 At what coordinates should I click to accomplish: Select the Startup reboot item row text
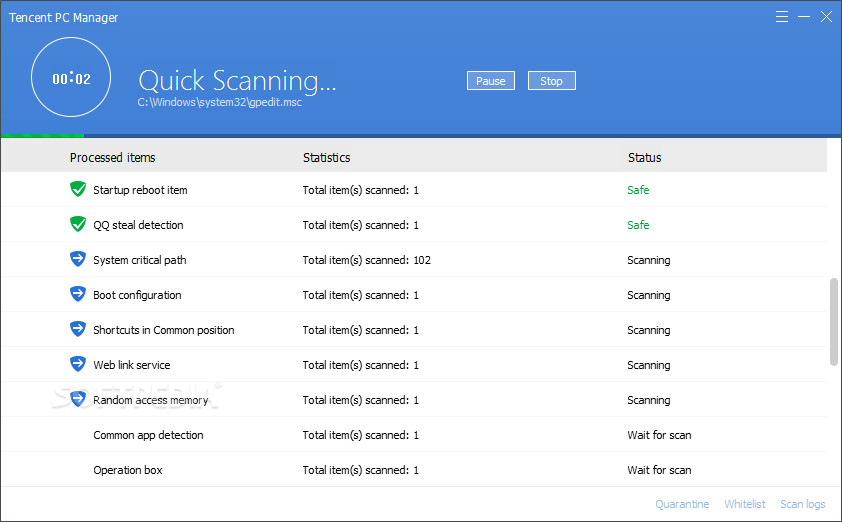tap(140, 190)
